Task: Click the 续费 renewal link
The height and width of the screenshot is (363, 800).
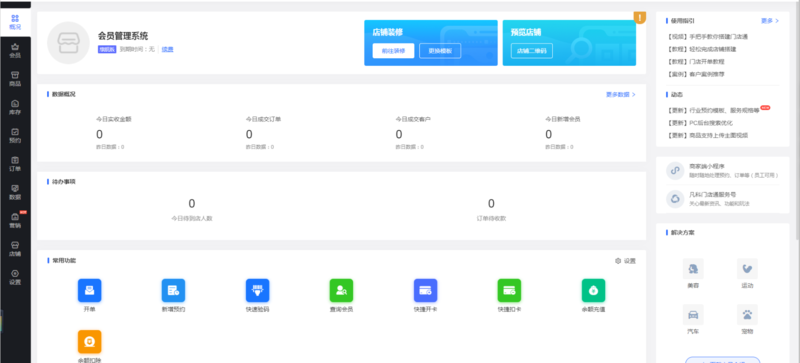Action: coord(167,50)
